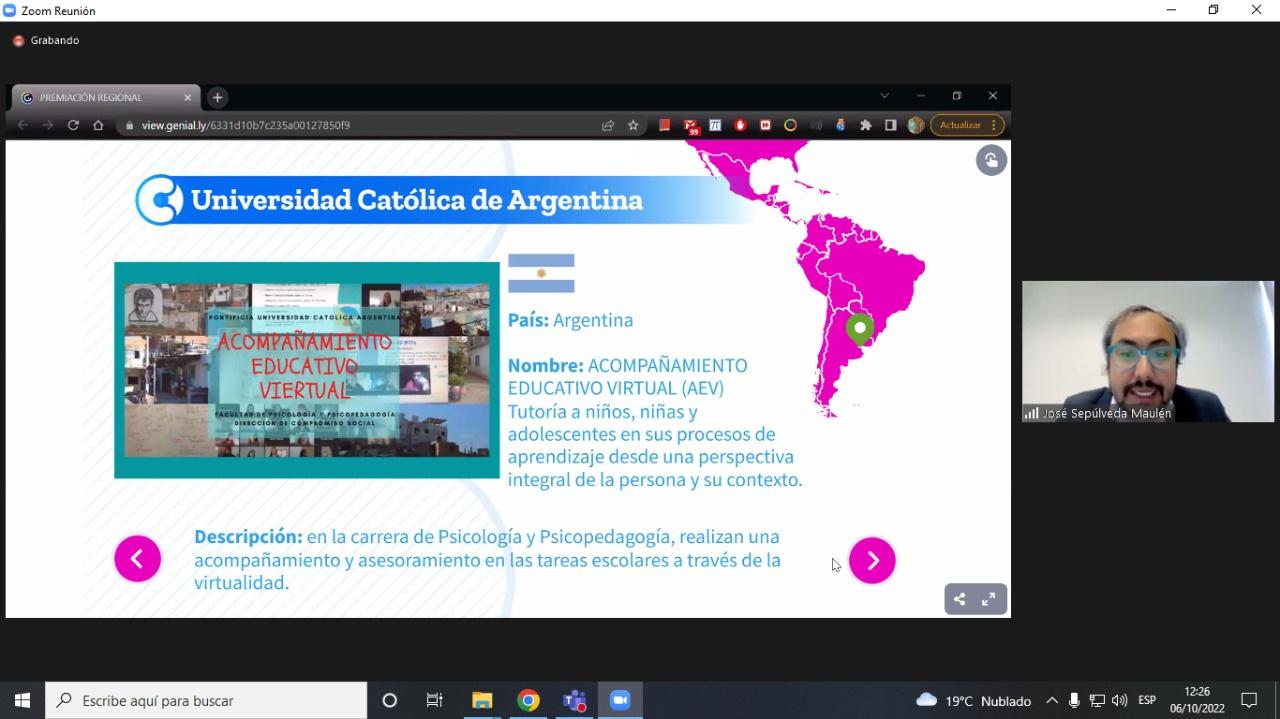1280x719 pixels.
Task: Open a new Chrome tab
Action: pos(217,97)
